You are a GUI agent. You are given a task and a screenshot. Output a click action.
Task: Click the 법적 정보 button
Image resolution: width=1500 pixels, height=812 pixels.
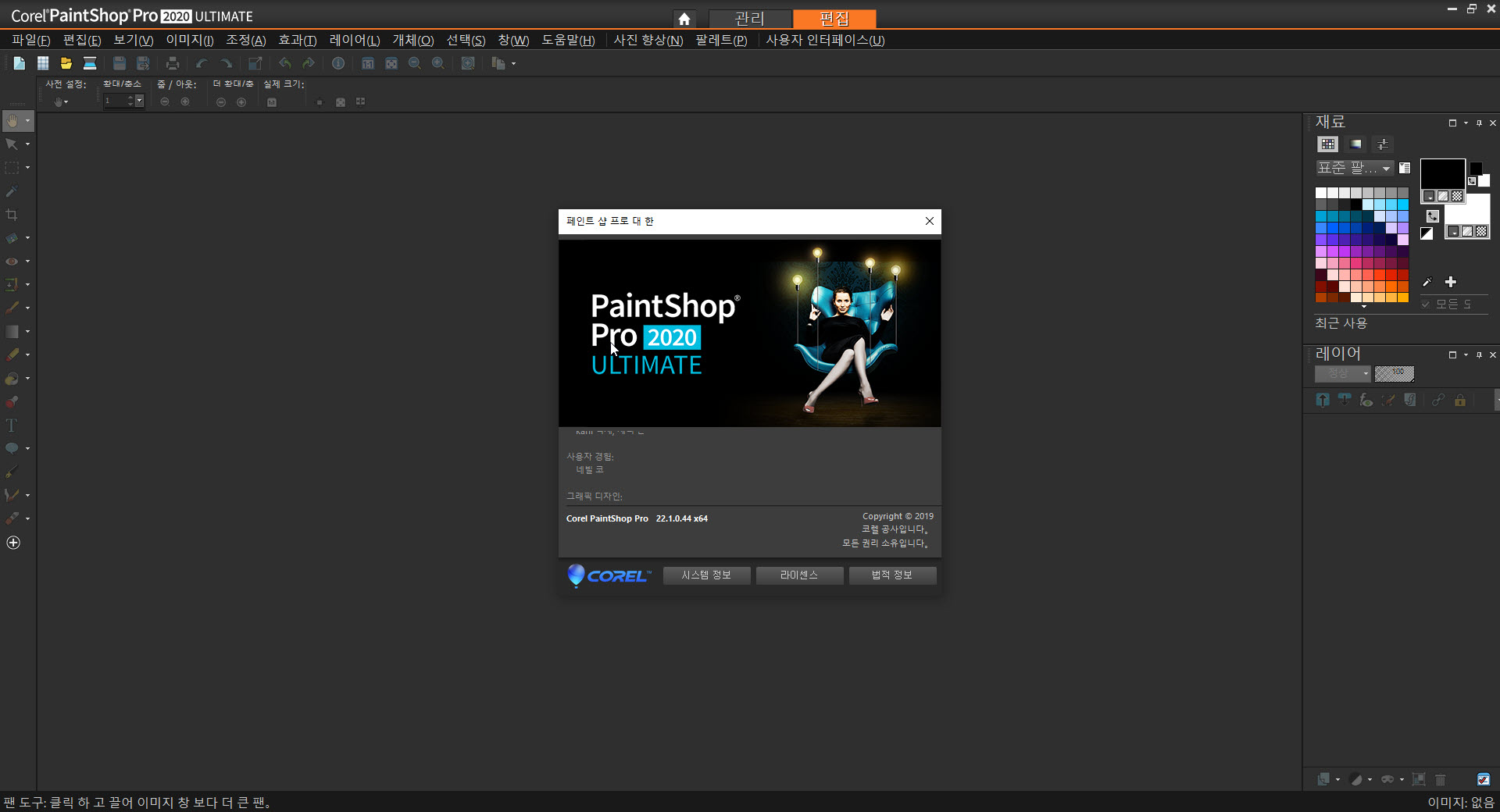click(x=892, y=575)
